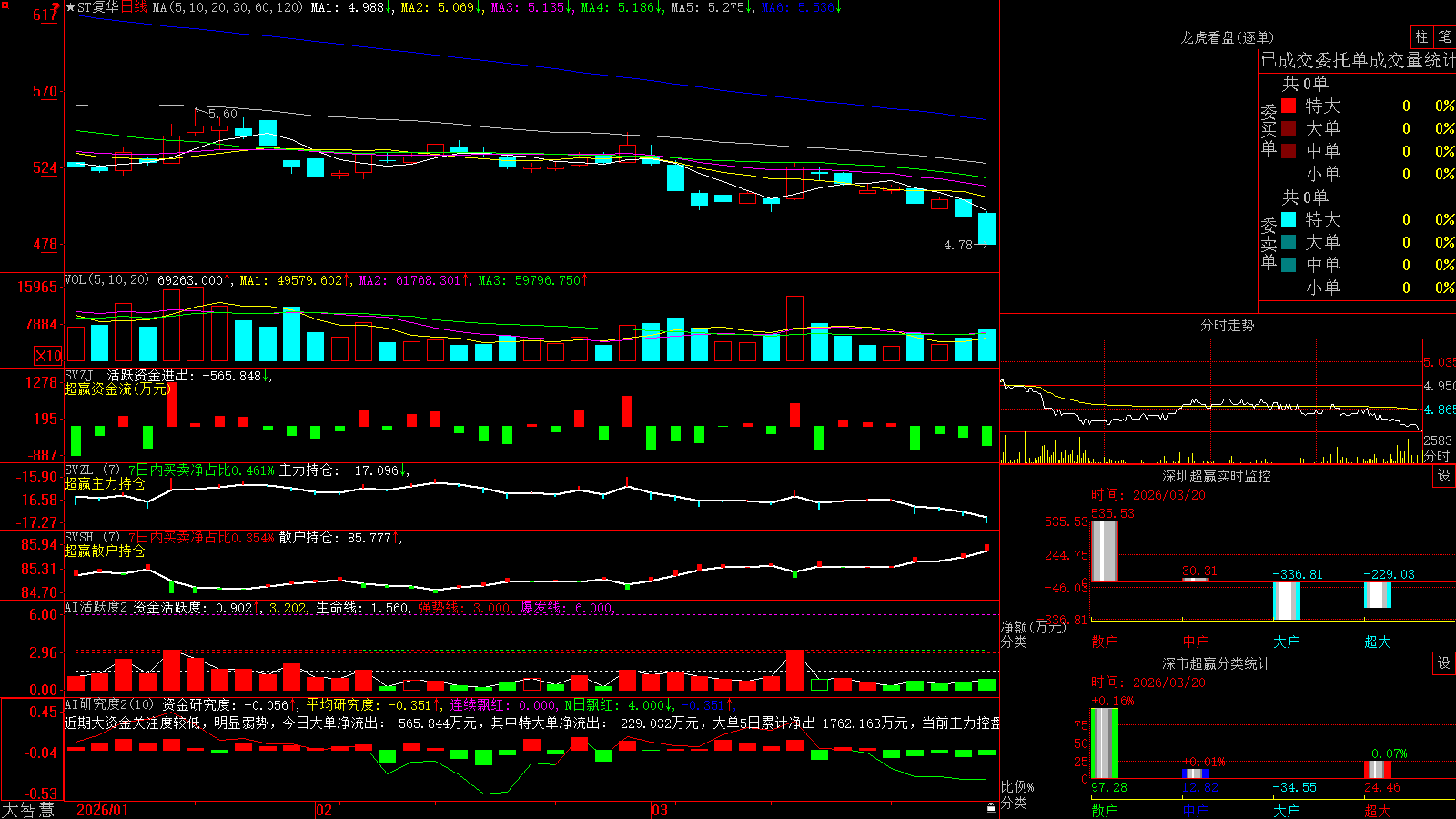
Task: Click the teal 大单 sell-order swatch
Action: click(x=1289, y=242)
